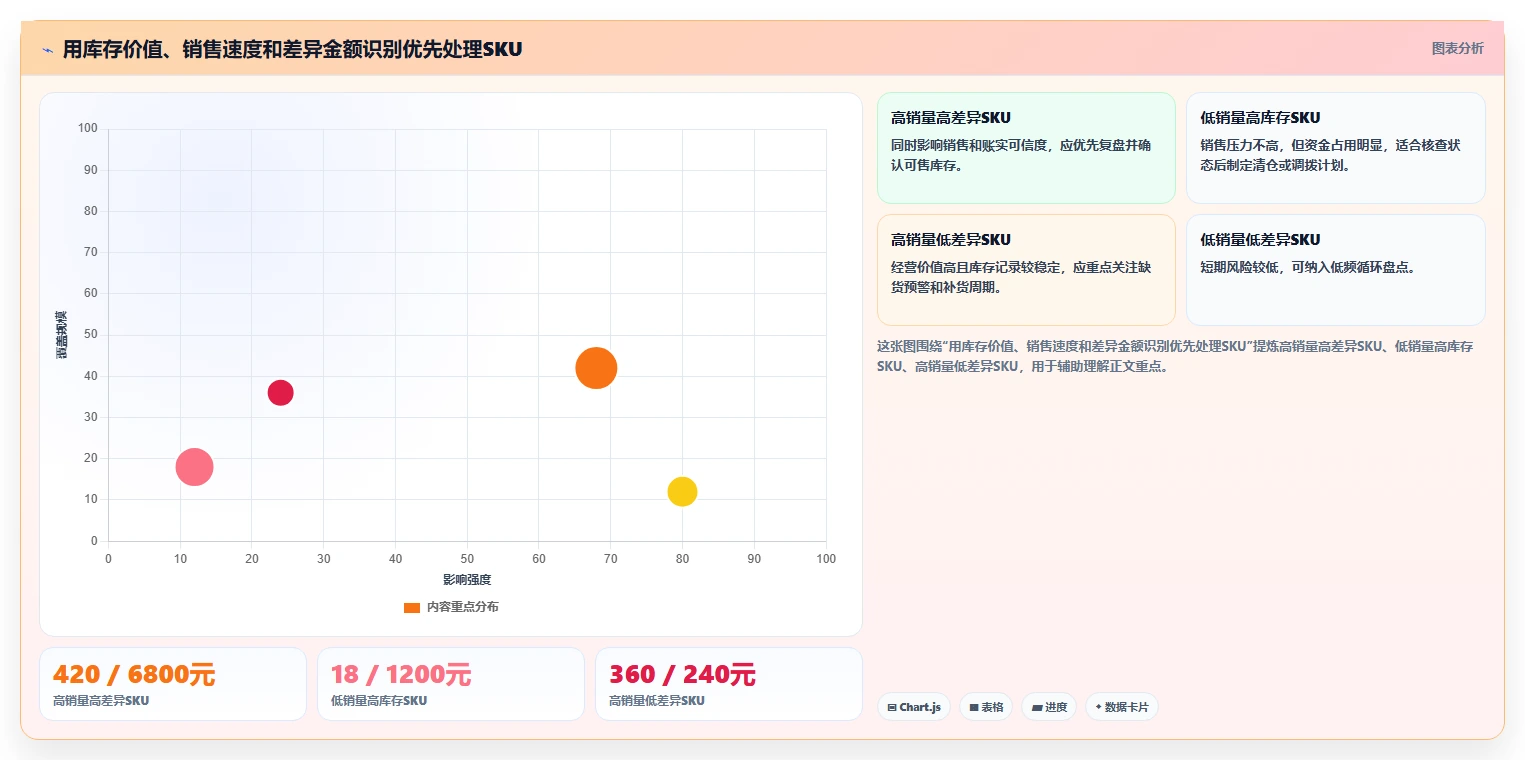
Task: Click the 进度 tag
Action: [1049, 707]
